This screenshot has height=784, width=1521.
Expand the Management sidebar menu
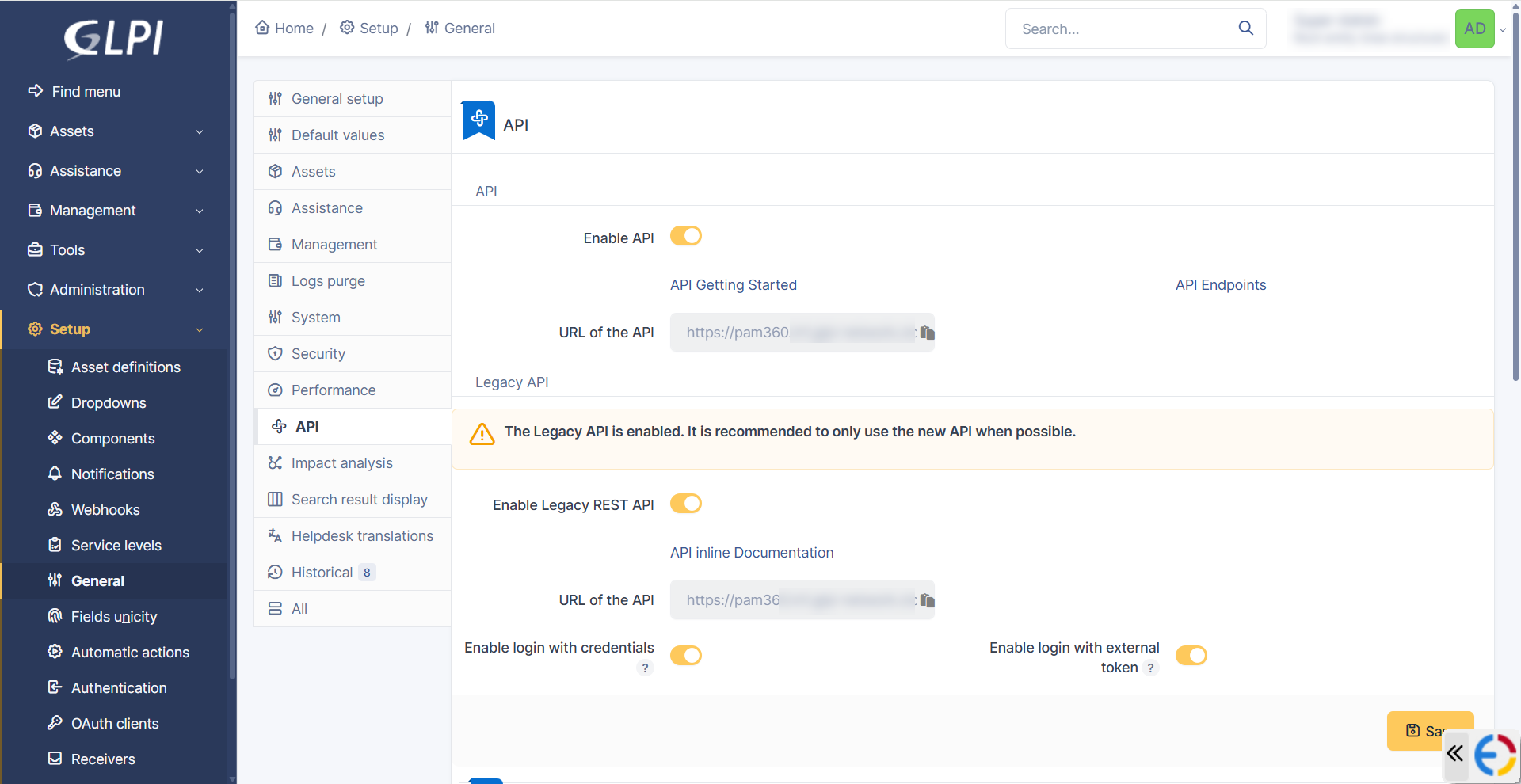coord(115,211)
